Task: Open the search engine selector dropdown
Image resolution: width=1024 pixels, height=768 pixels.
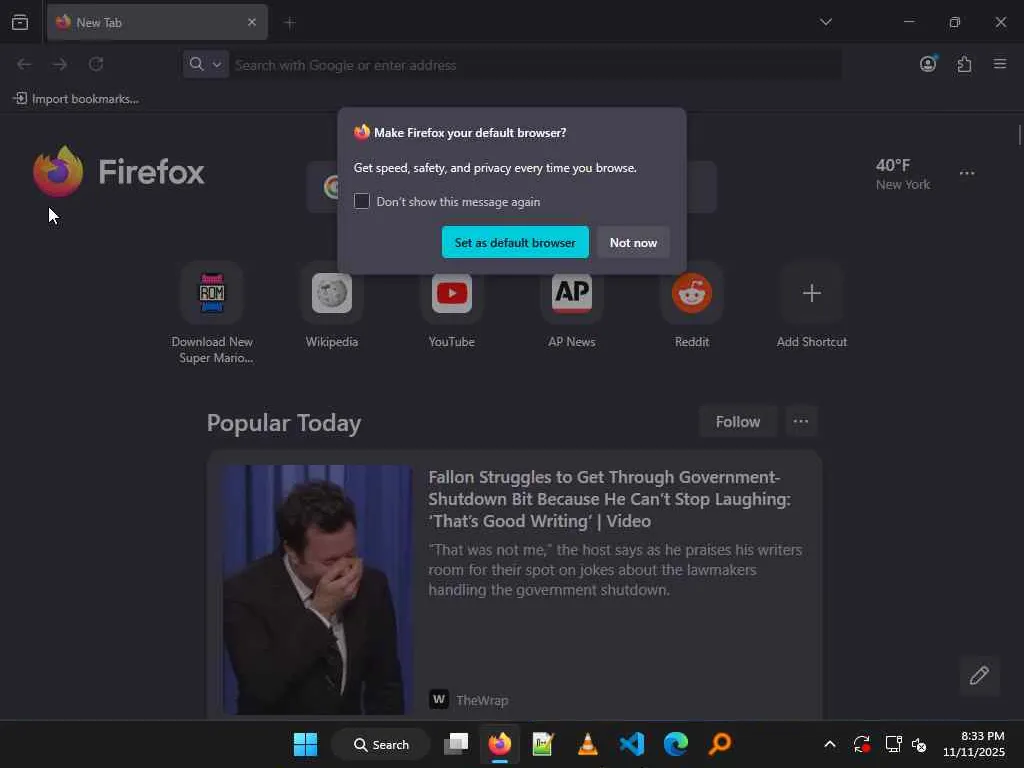Action: coord(206,64)
